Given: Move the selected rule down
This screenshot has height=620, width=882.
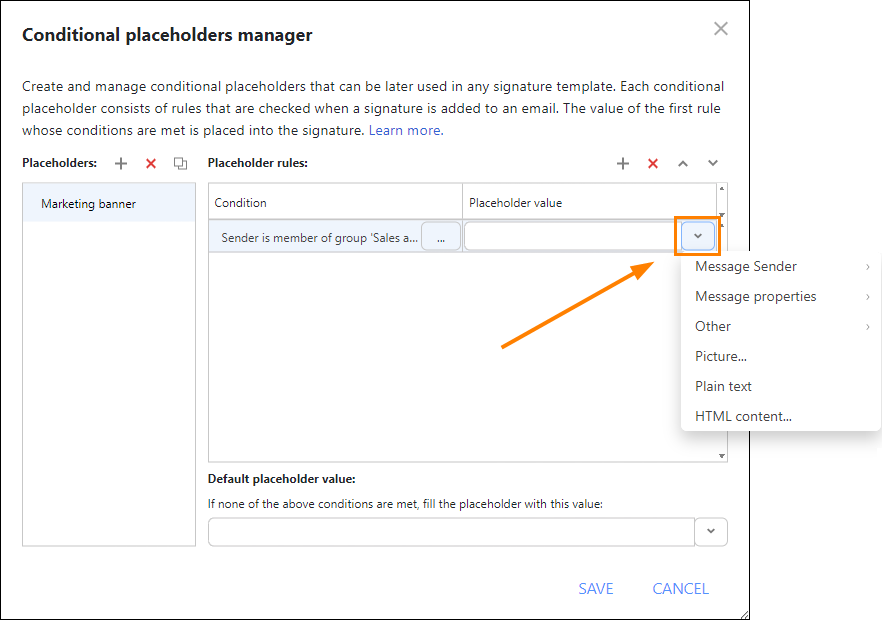Looking at the screenshot, I should tap(713, 163).
